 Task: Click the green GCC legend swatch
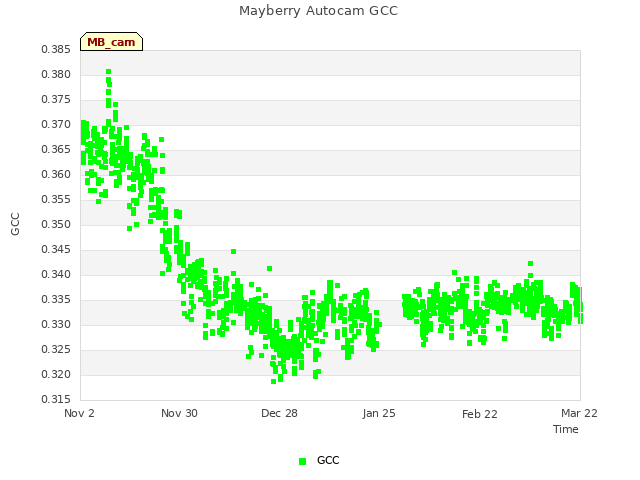pos(302,461)
